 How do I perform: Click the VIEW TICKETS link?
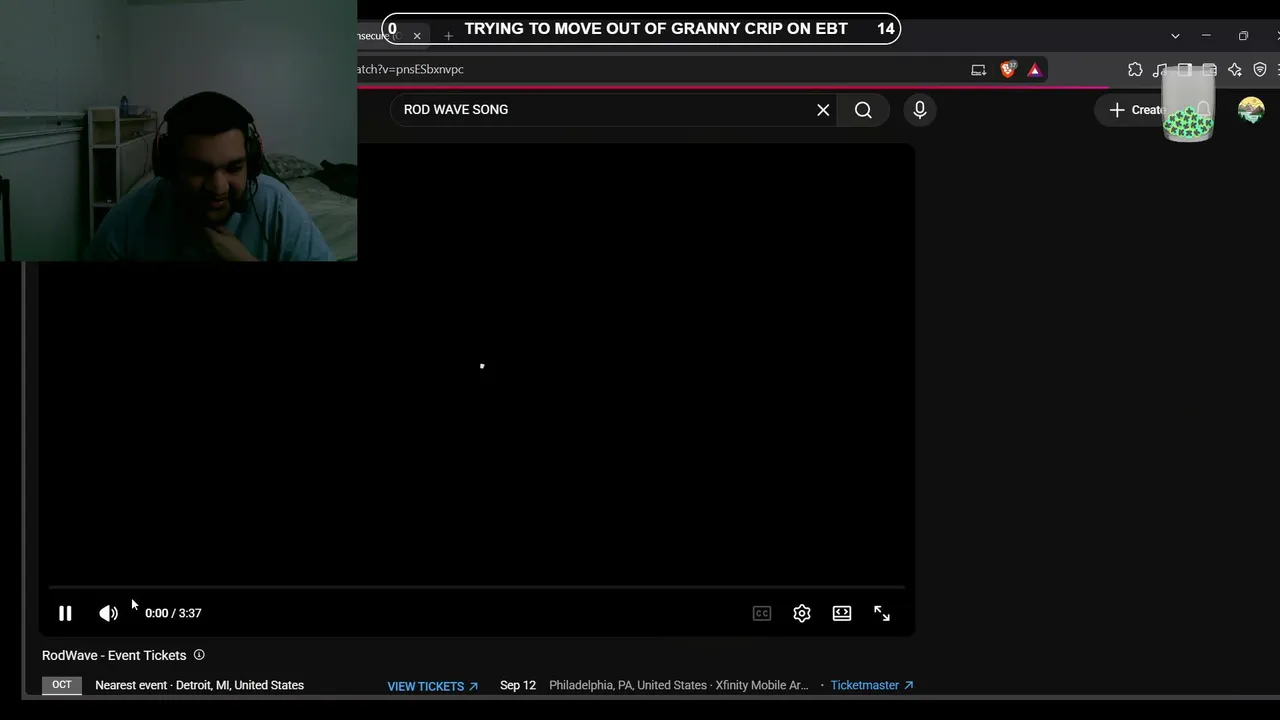coord(433,686)
